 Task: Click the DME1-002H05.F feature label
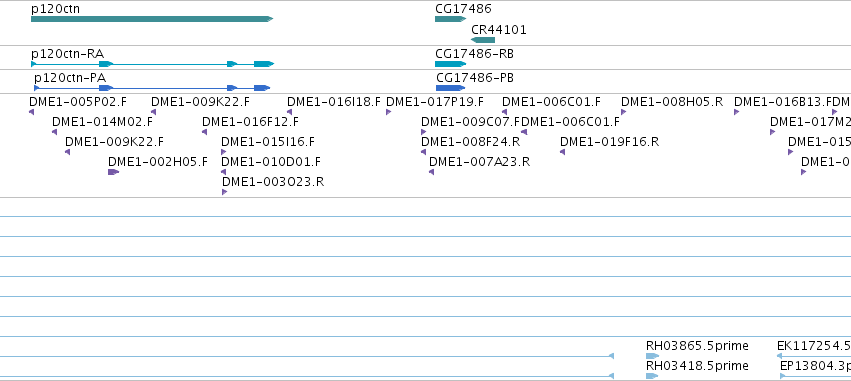[157, 162]
